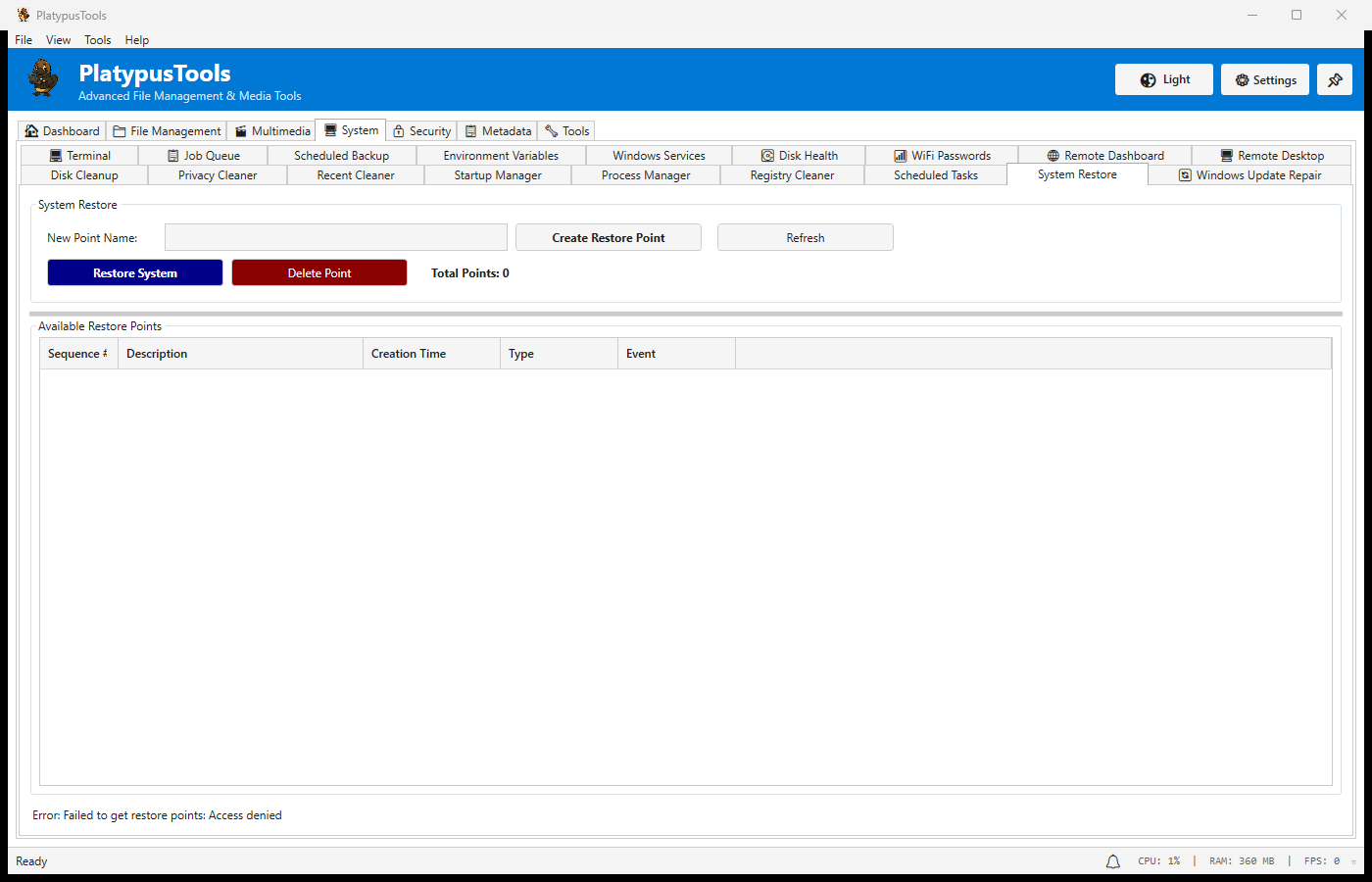The width and height of the screenshot is (1372, 882).
Task: Toggle the Light theme button
Action: 1164,80
